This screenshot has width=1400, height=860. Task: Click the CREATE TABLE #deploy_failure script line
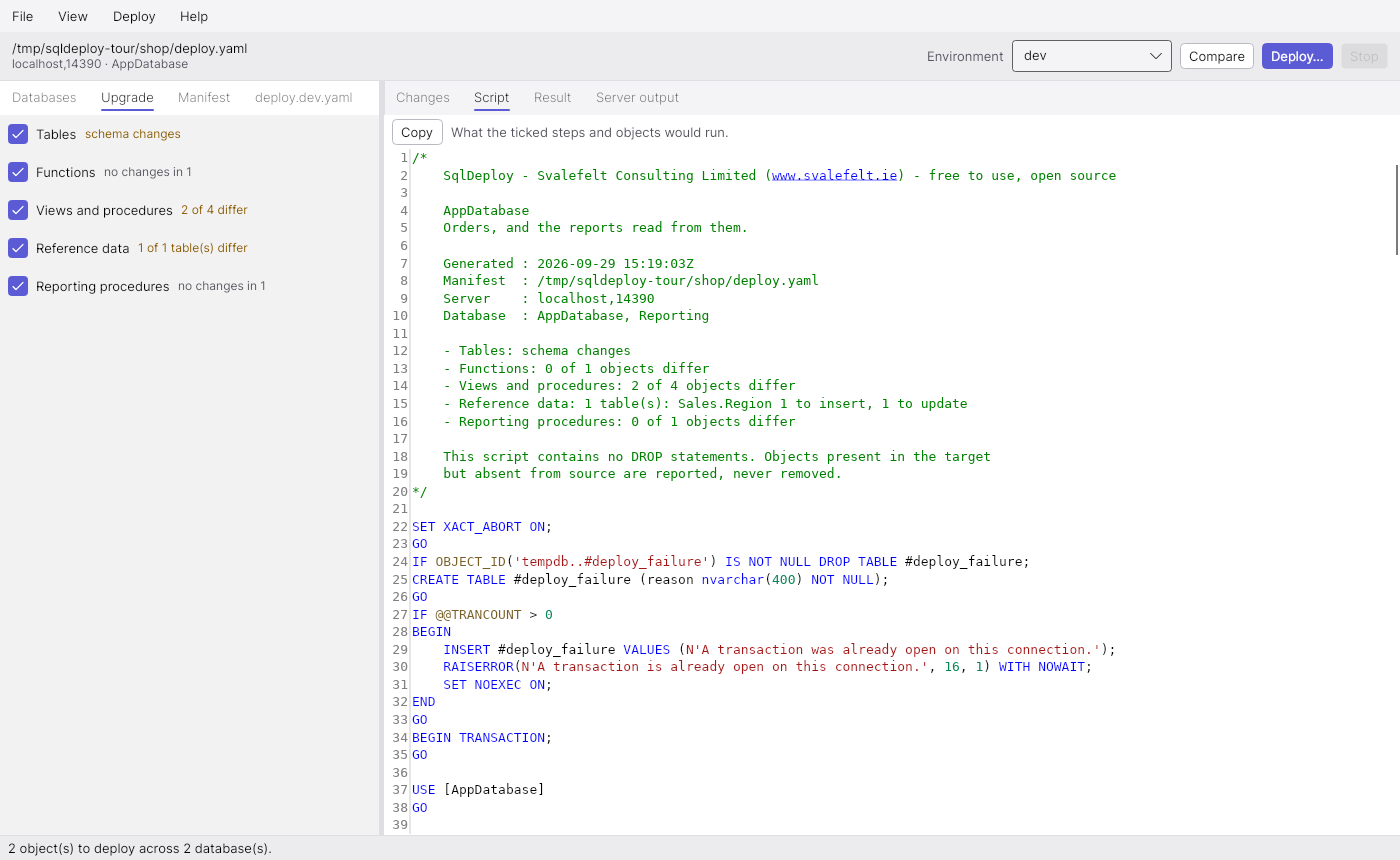click(650, 579)
